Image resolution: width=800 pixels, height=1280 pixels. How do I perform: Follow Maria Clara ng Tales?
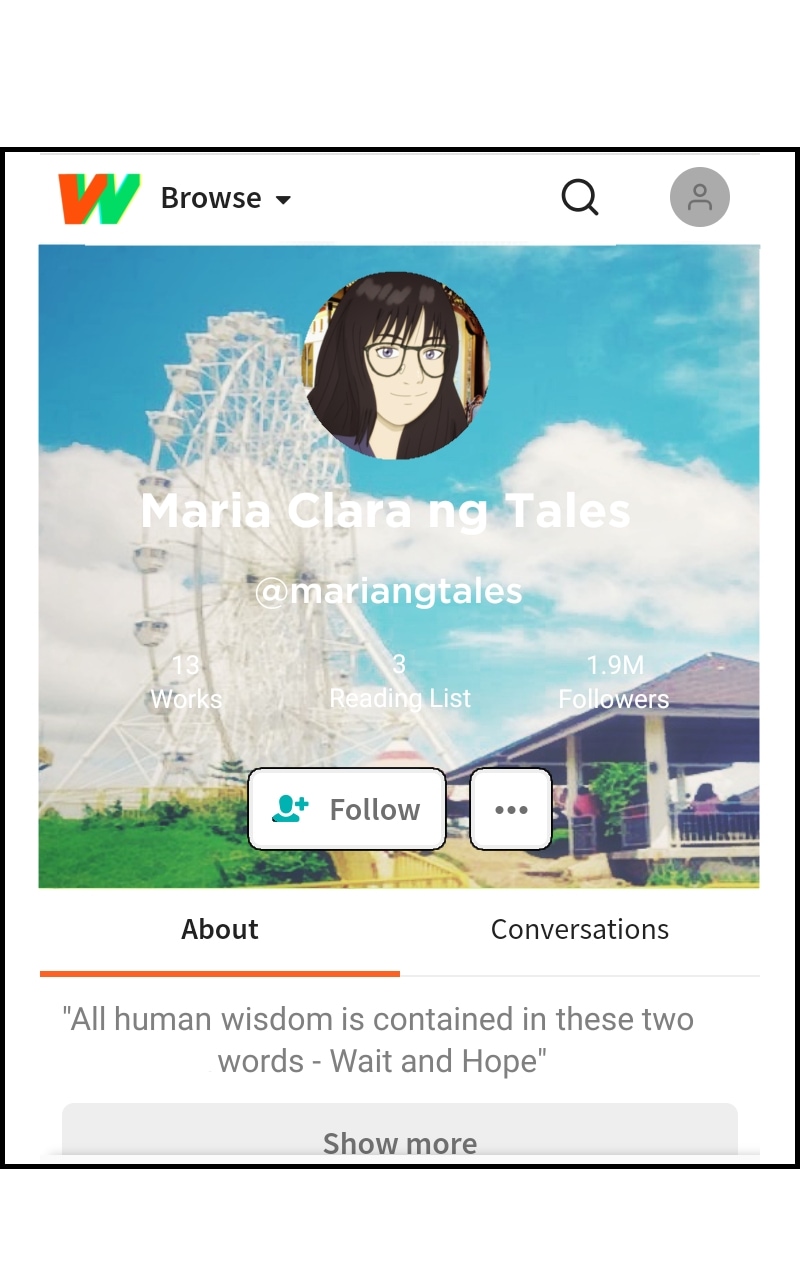pos(347,809)
